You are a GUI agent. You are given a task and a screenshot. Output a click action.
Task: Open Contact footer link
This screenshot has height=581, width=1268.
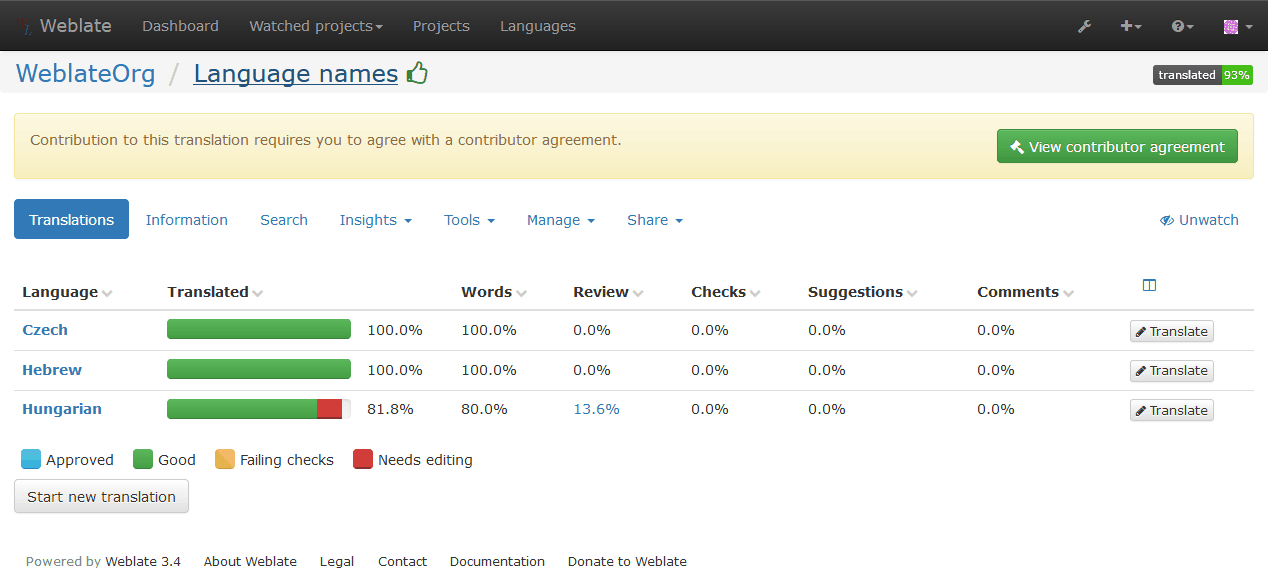[x=402, y=561]
